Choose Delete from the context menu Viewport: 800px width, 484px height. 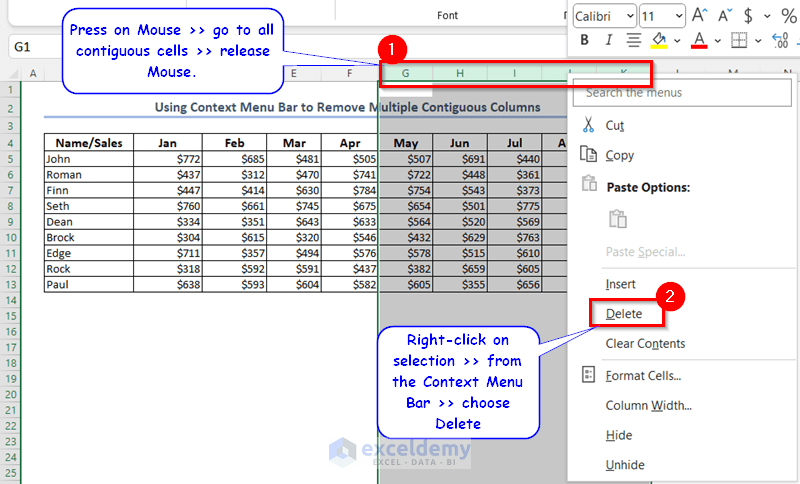pos(623,314)
